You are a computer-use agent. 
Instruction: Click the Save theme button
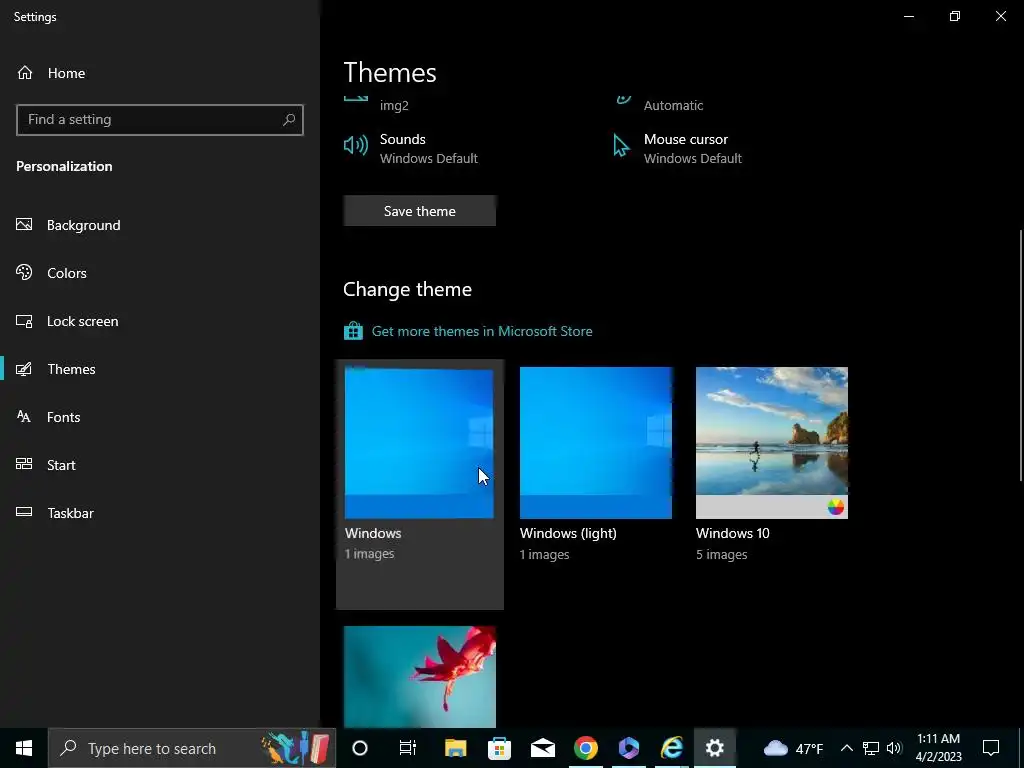click(419, 211)
